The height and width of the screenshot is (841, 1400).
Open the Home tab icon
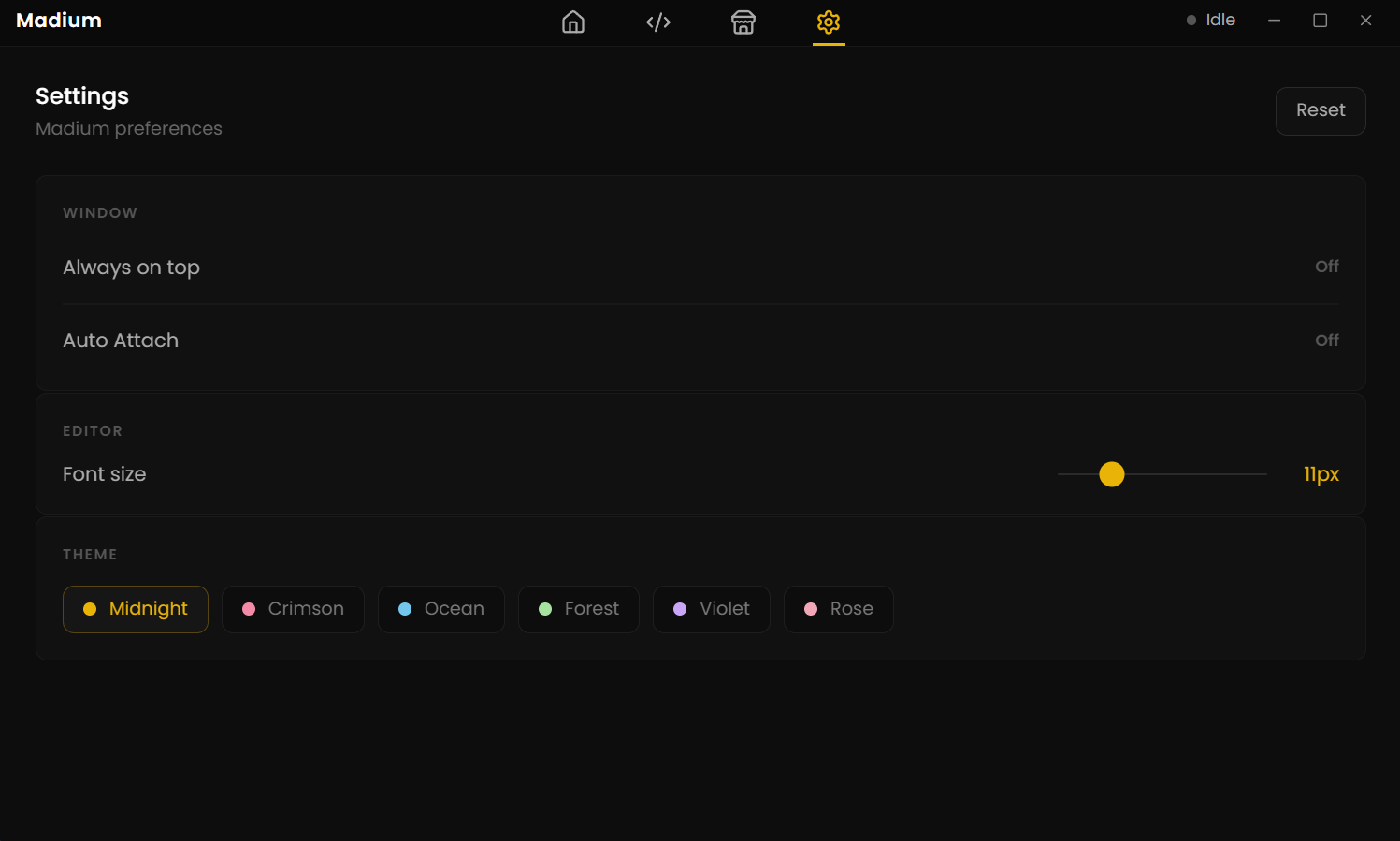573,22
